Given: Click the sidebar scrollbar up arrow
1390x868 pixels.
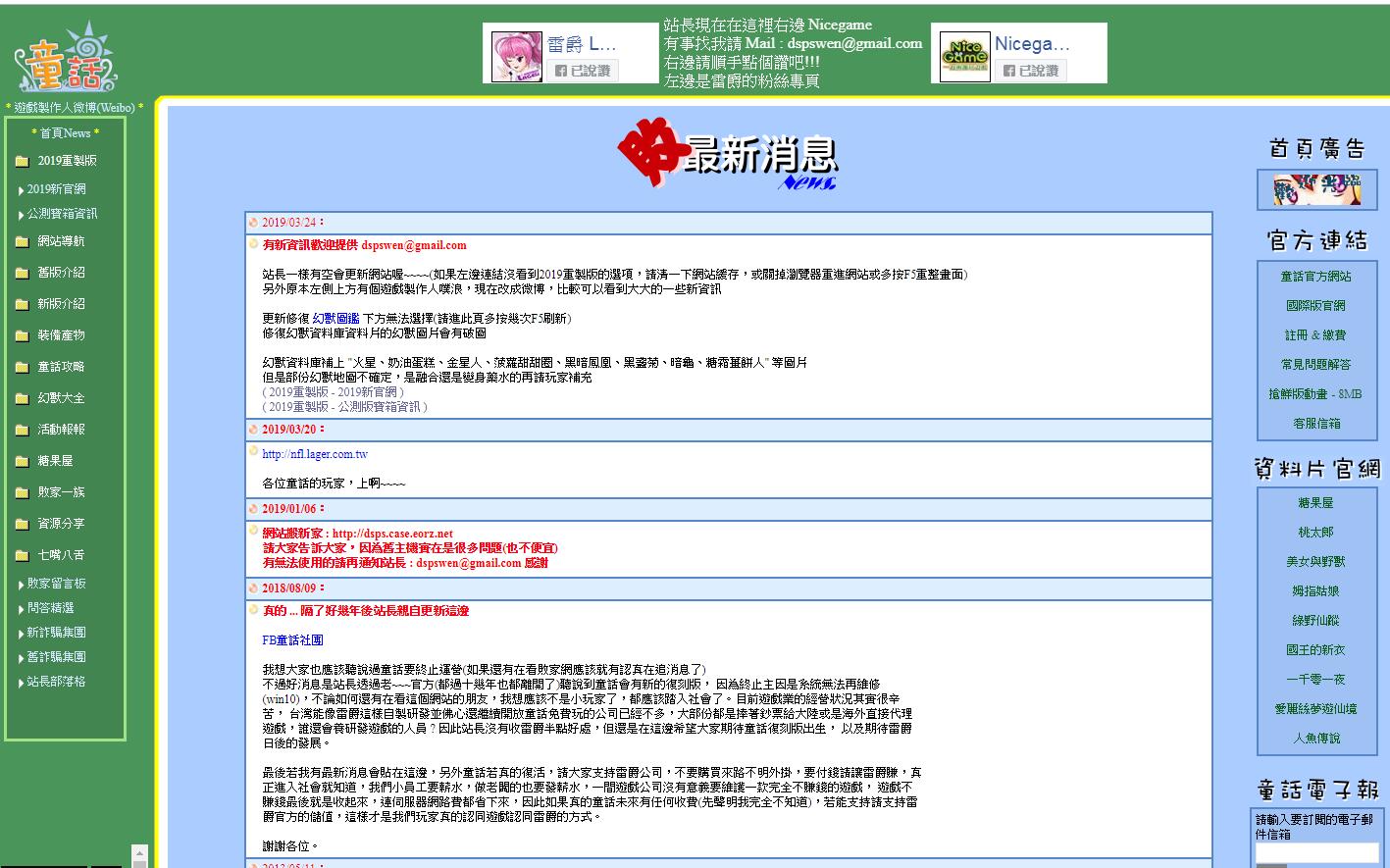Looking at the screenshot, I should pyautogui.click(x=138, y=854).
